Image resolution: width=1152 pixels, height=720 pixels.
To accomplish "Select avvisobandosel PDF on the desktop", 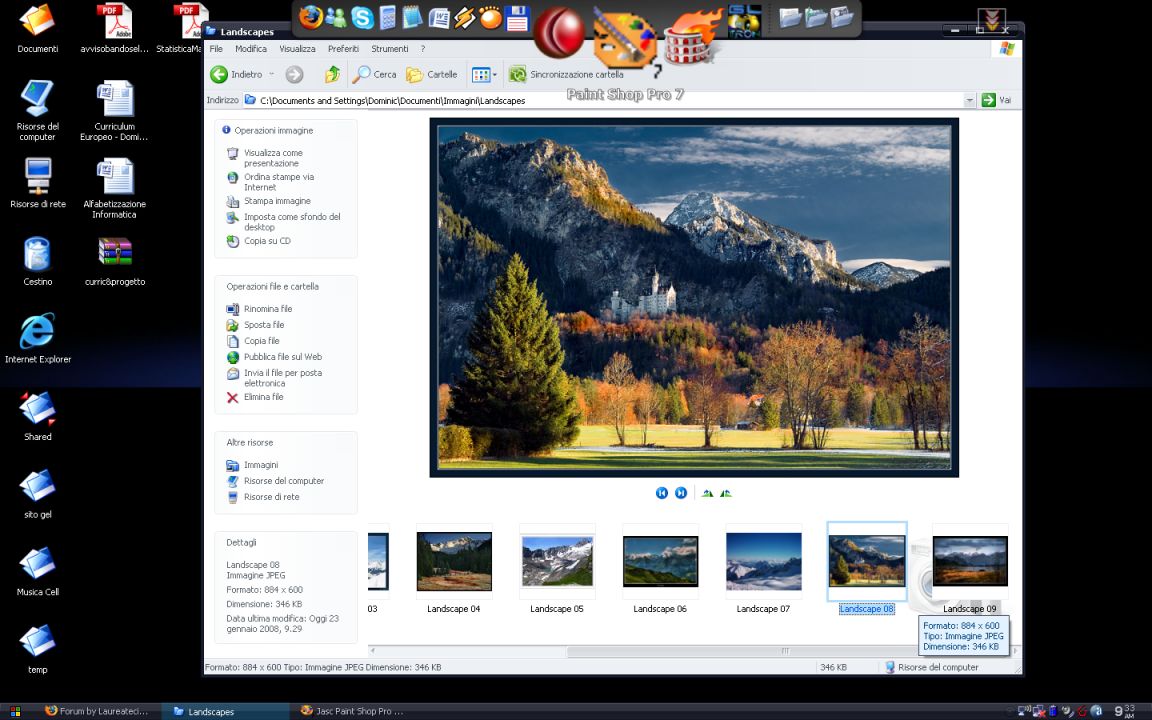I will coord(115,29).
